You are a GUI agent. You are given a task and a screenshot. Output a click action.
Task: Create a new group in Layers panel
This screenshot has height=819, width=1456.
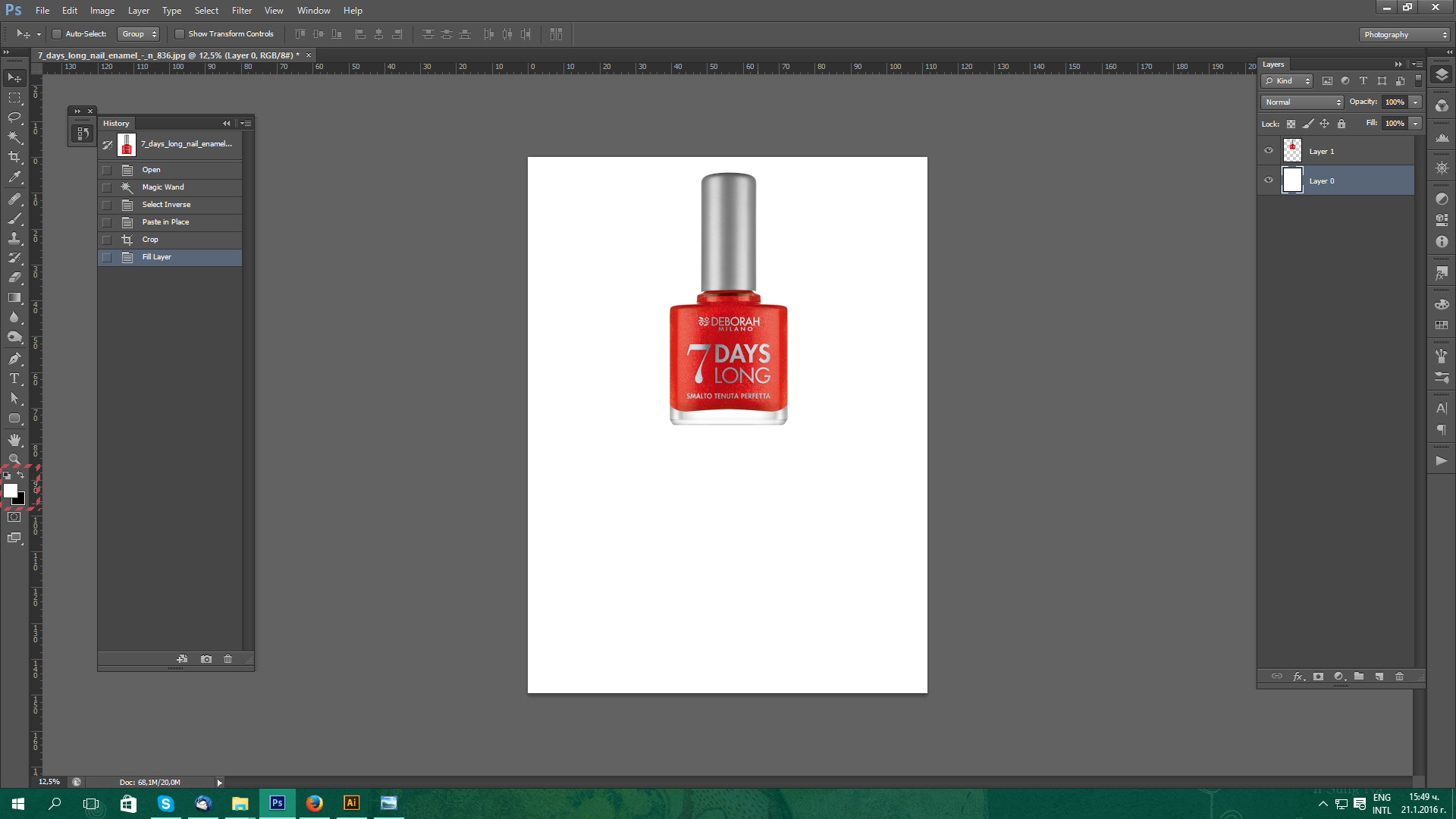(x=1359, y=676)
